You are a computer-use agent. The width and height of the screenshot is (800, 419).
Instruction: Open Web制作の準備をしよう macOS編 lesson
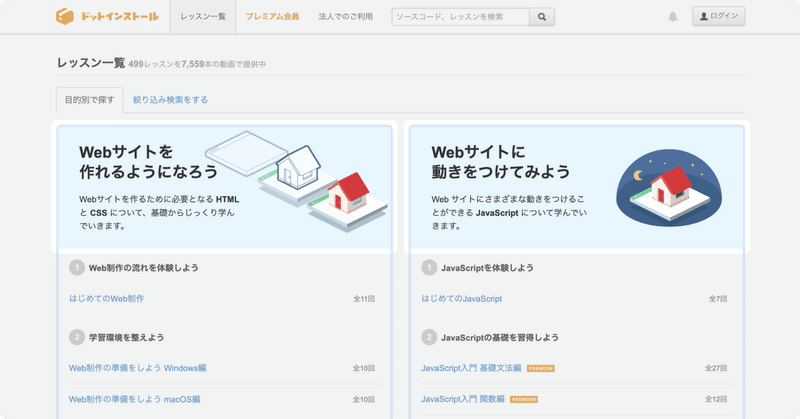(x=135, y=399)
